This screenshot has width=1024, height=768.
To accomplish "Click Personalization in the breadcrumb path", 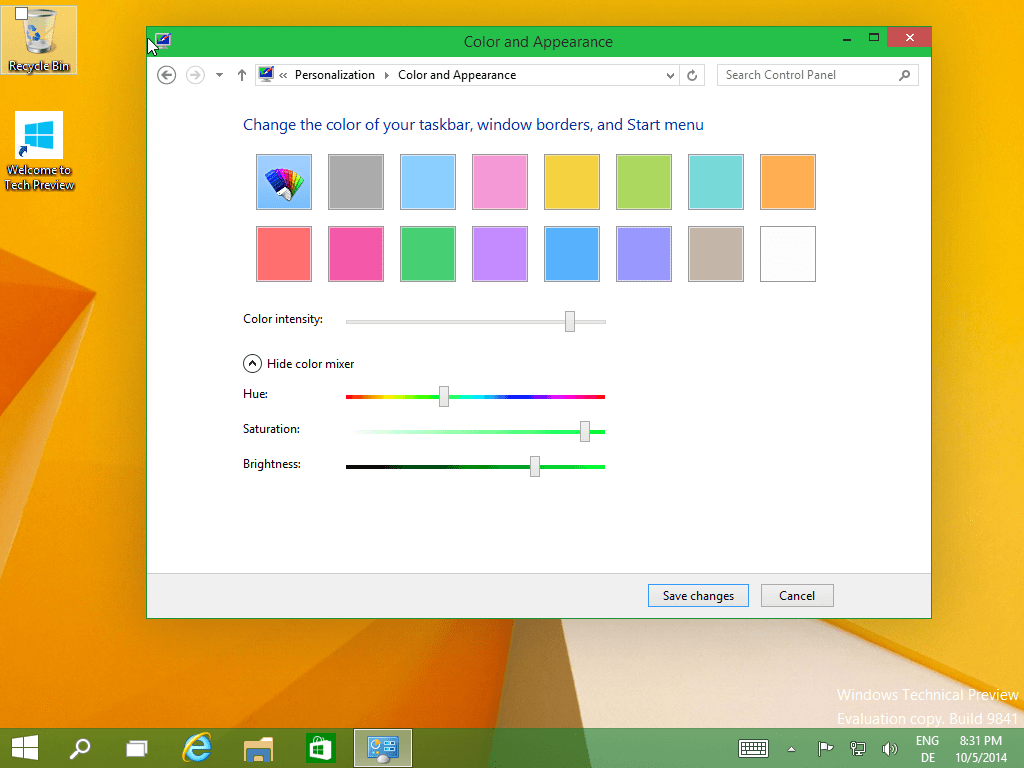I will [x=334, y=75].
